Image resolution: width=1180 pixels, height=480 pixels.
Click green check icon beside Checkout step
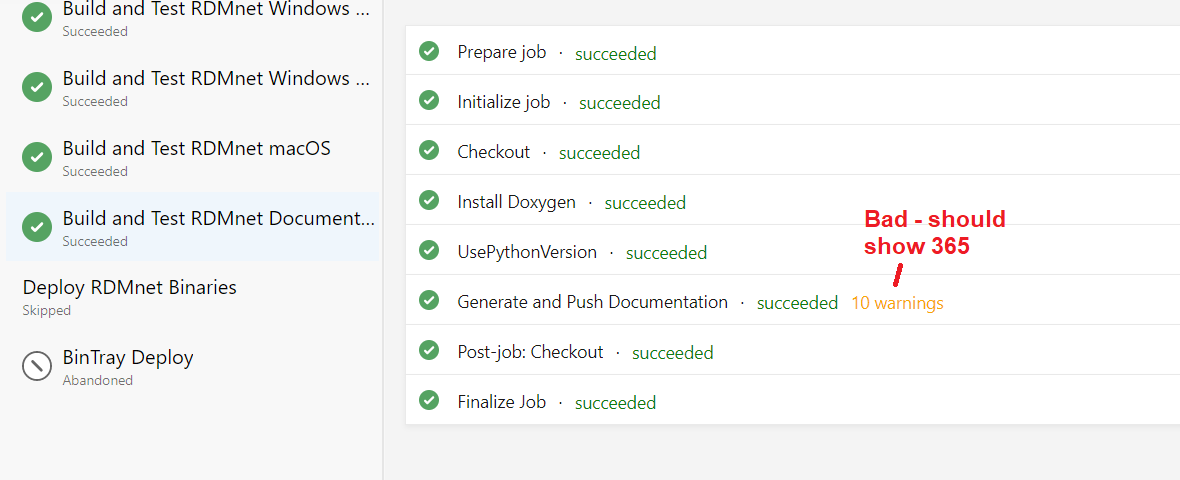[429, 151]
